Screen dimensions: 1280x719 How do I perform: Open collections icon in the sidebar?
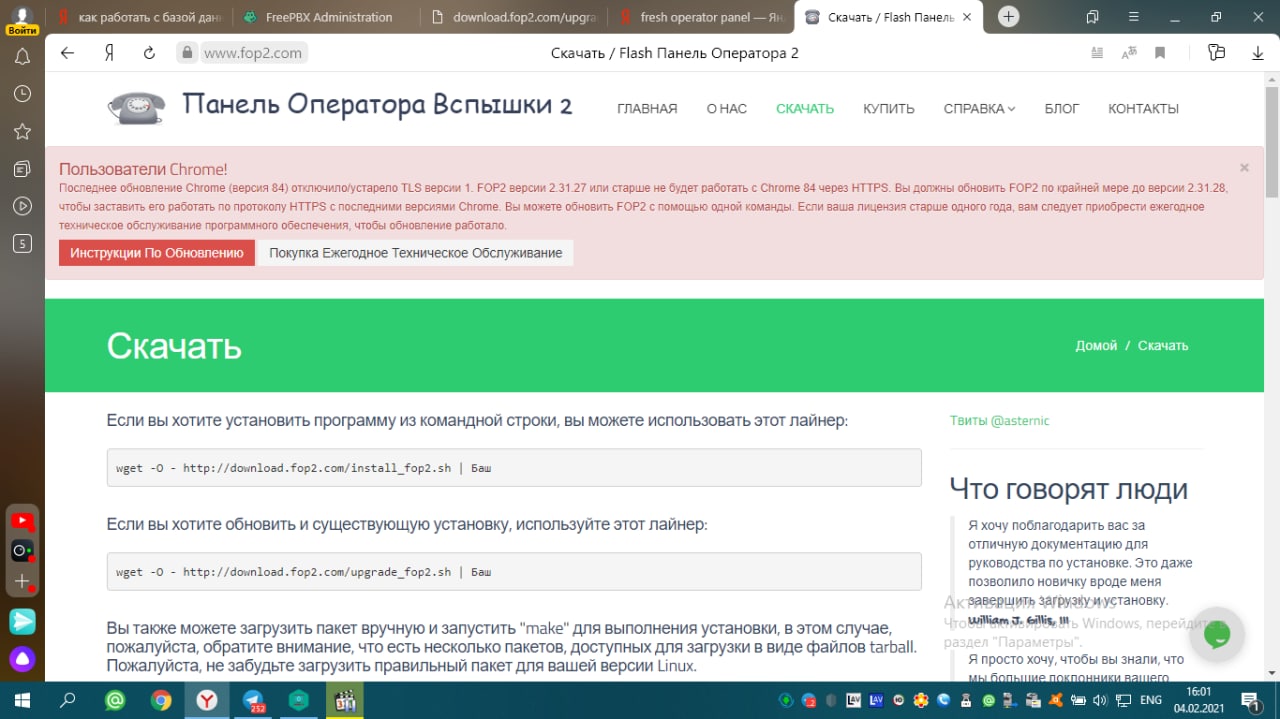click(22, 169)
